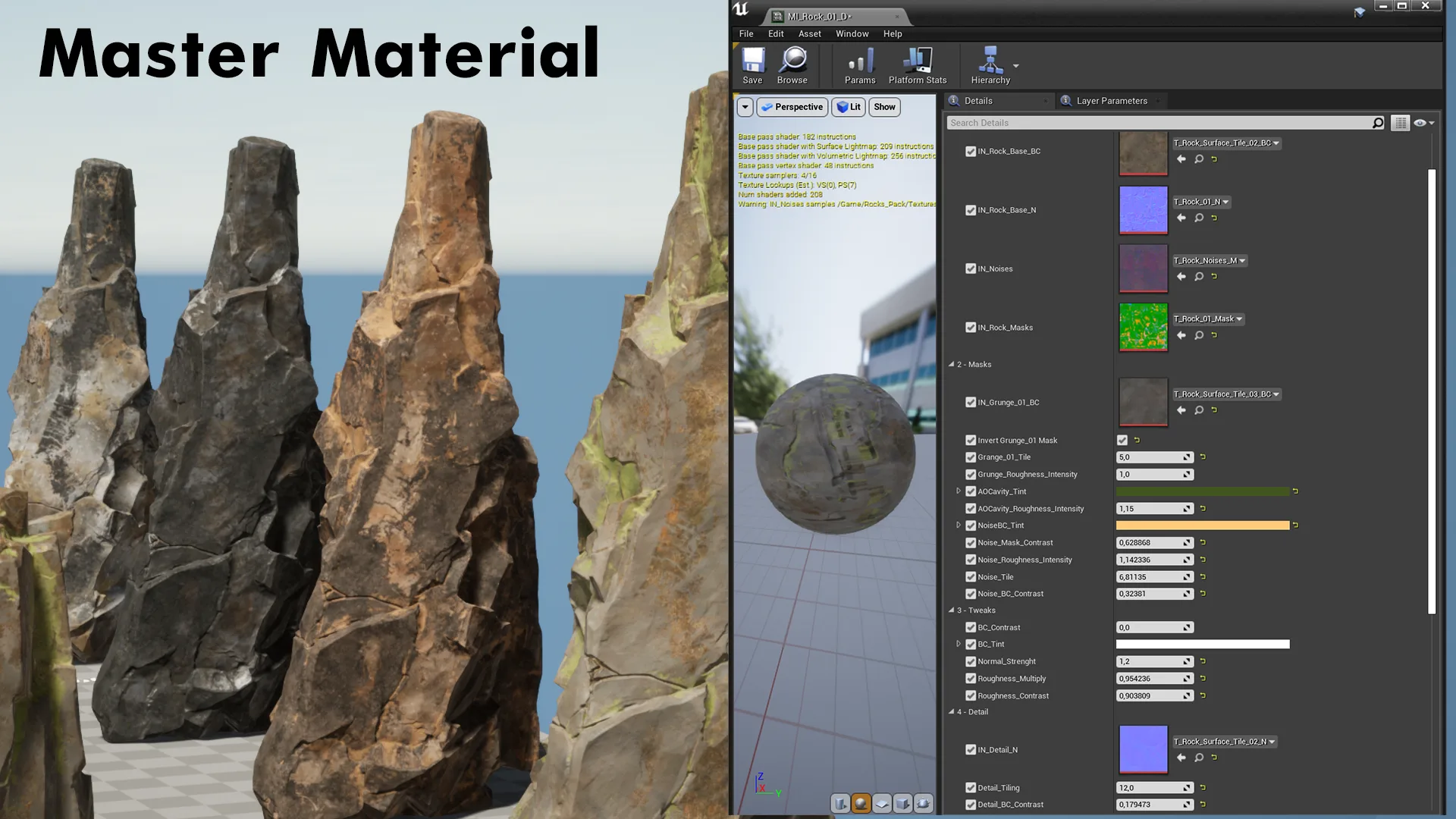Select sphere preview mesh icon

(x=861, y=803)
